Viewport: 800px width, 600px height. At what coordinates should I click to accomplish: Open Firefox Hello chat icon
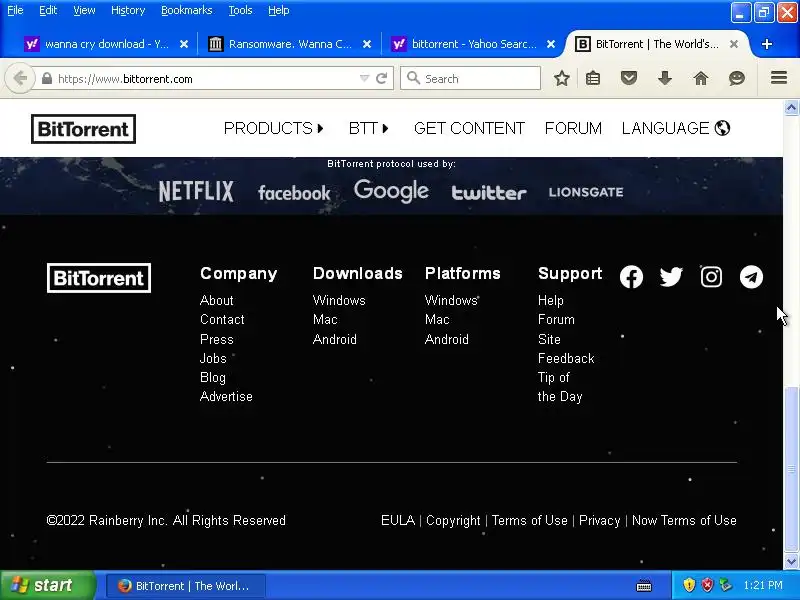pos(737,78)
